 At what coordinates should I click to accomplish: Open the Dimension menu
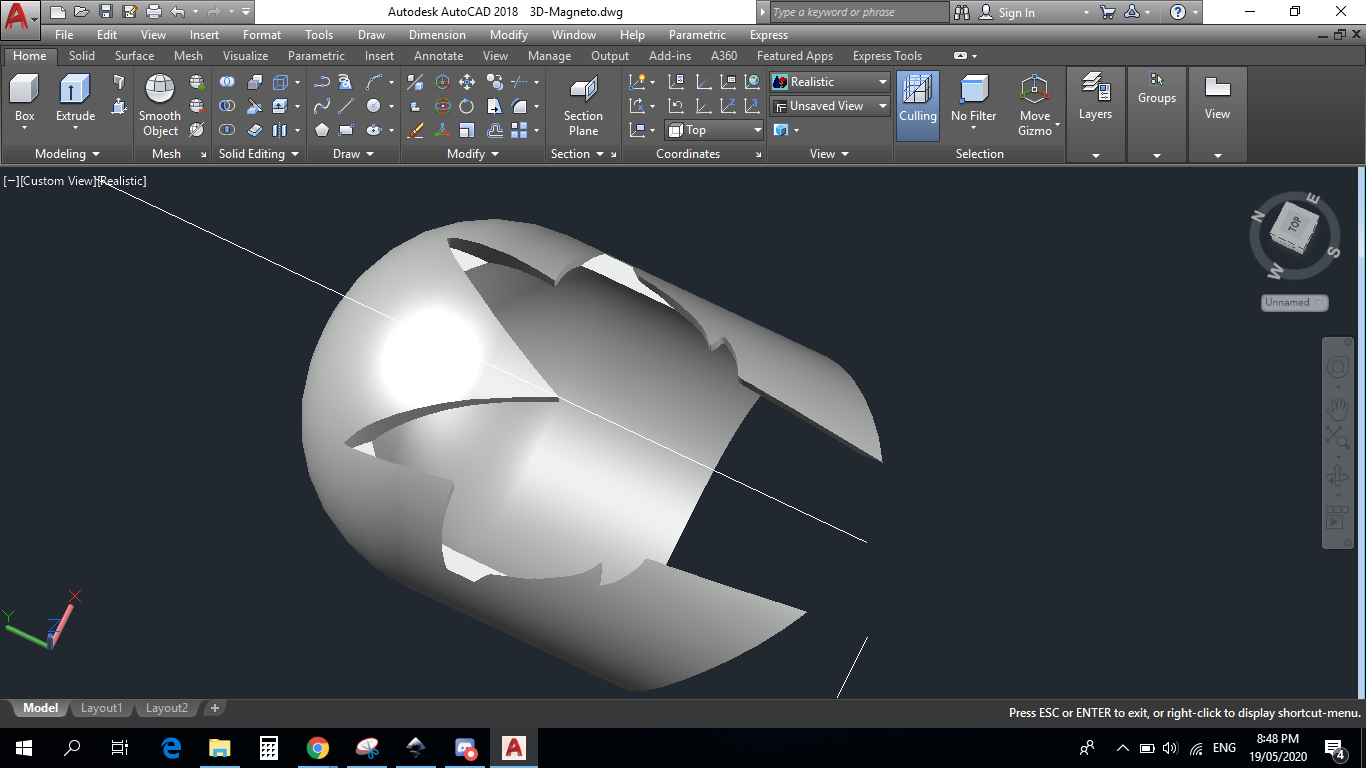click(437, 34)
